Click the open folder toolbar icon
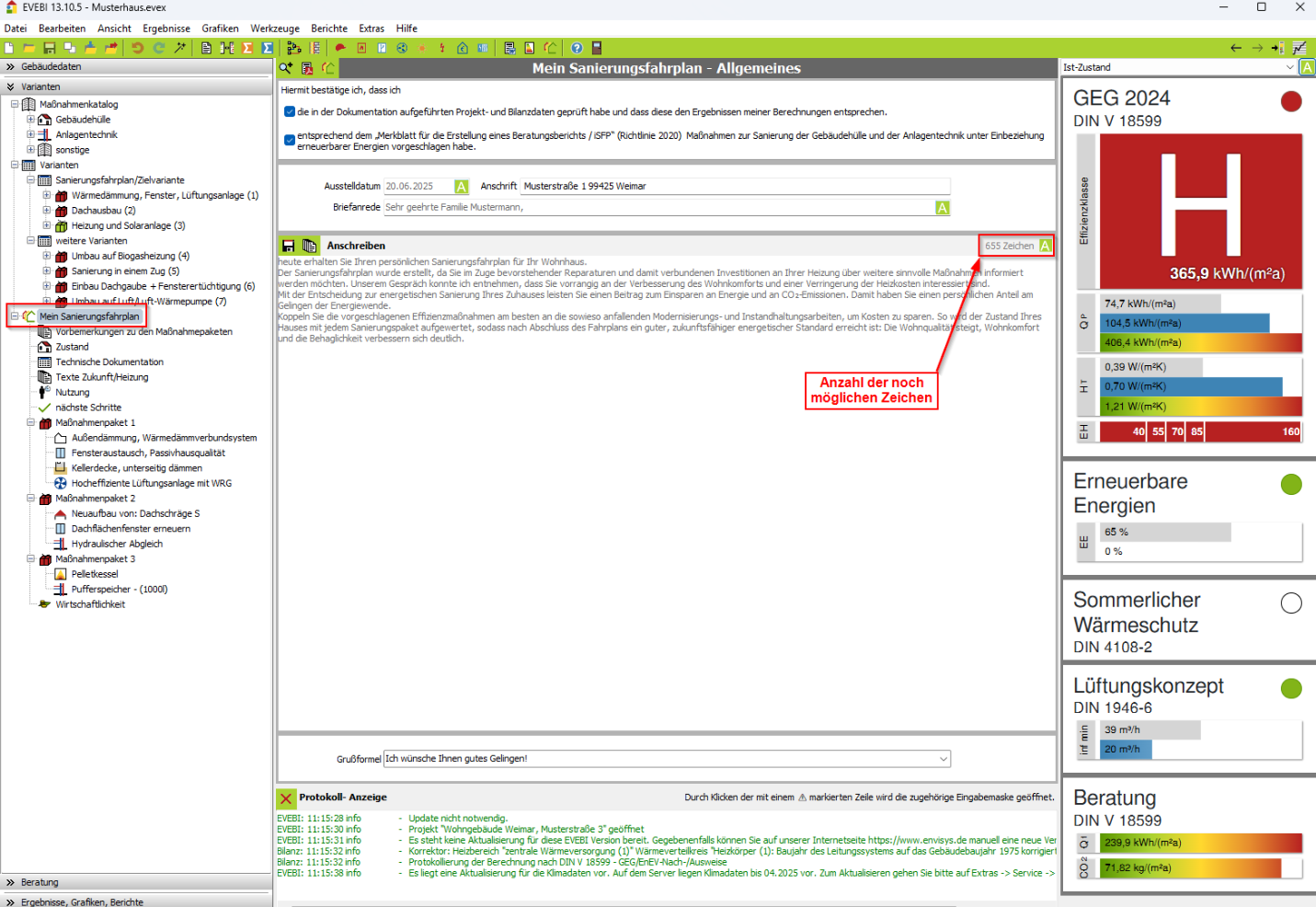 click(29, 48)
